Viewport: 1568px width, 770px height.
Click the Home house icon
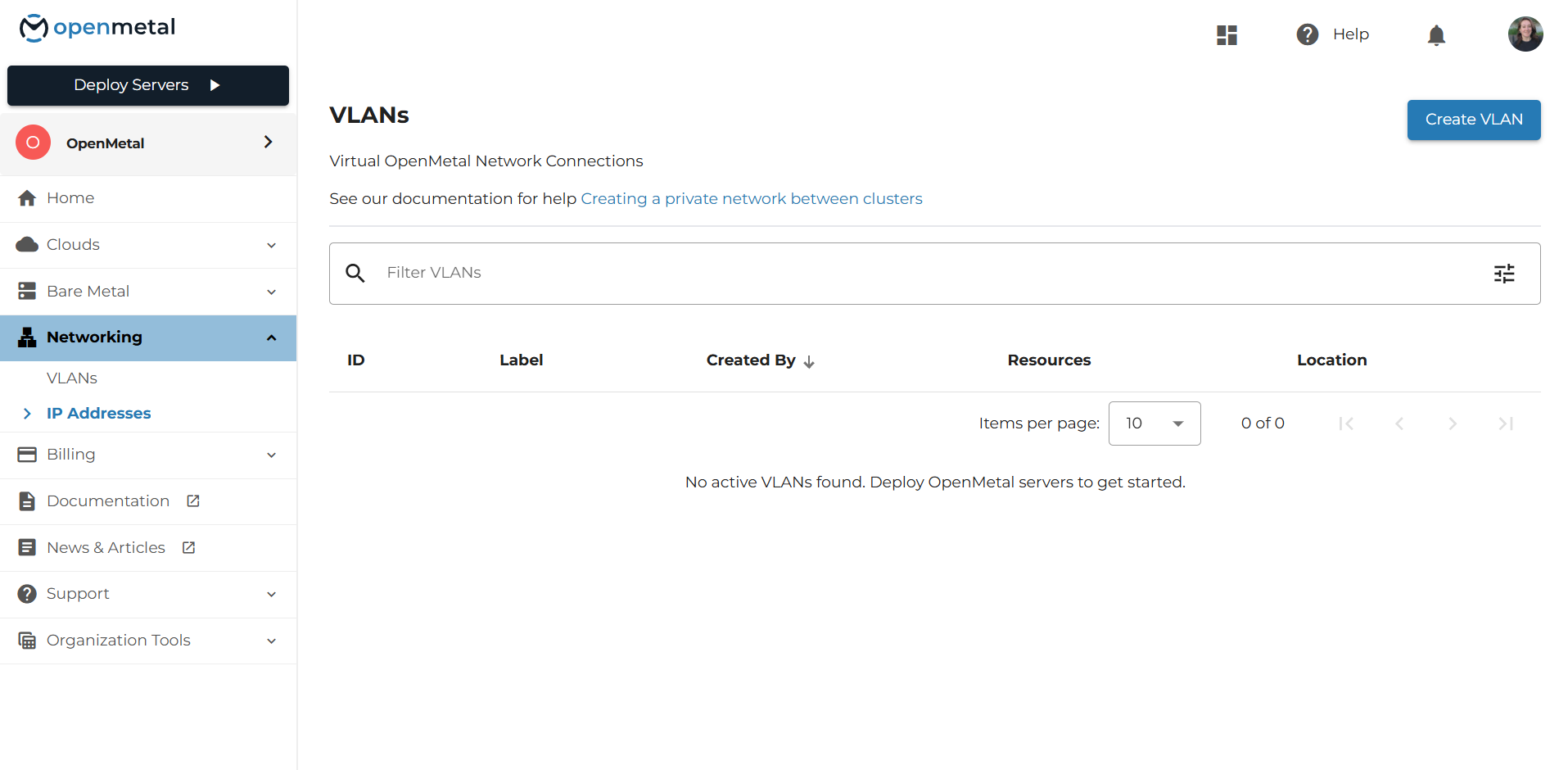(27, 198)
